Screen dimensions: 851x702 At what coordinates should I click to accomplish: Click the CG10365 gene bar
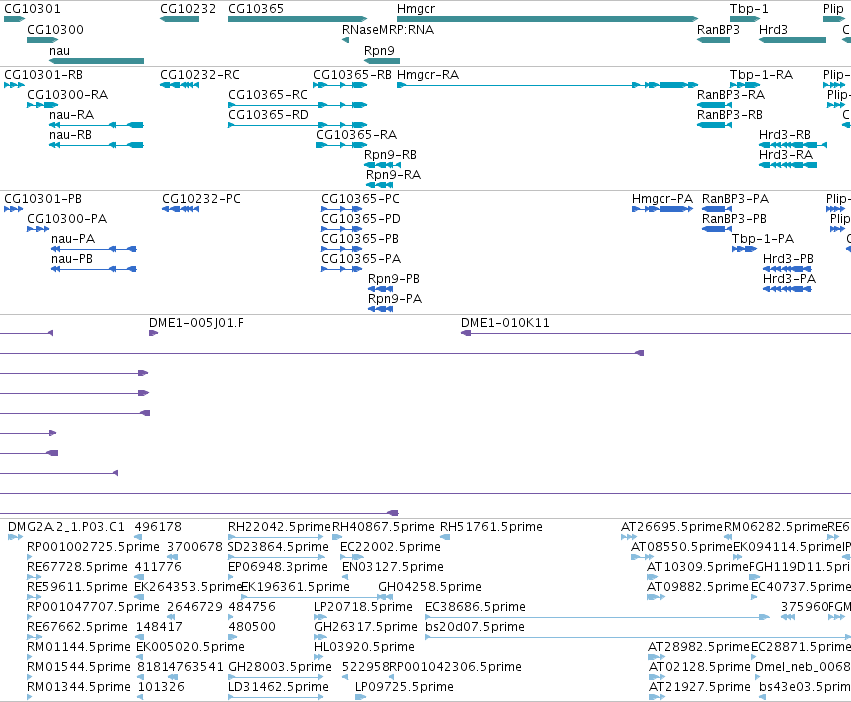coord(297,19)
